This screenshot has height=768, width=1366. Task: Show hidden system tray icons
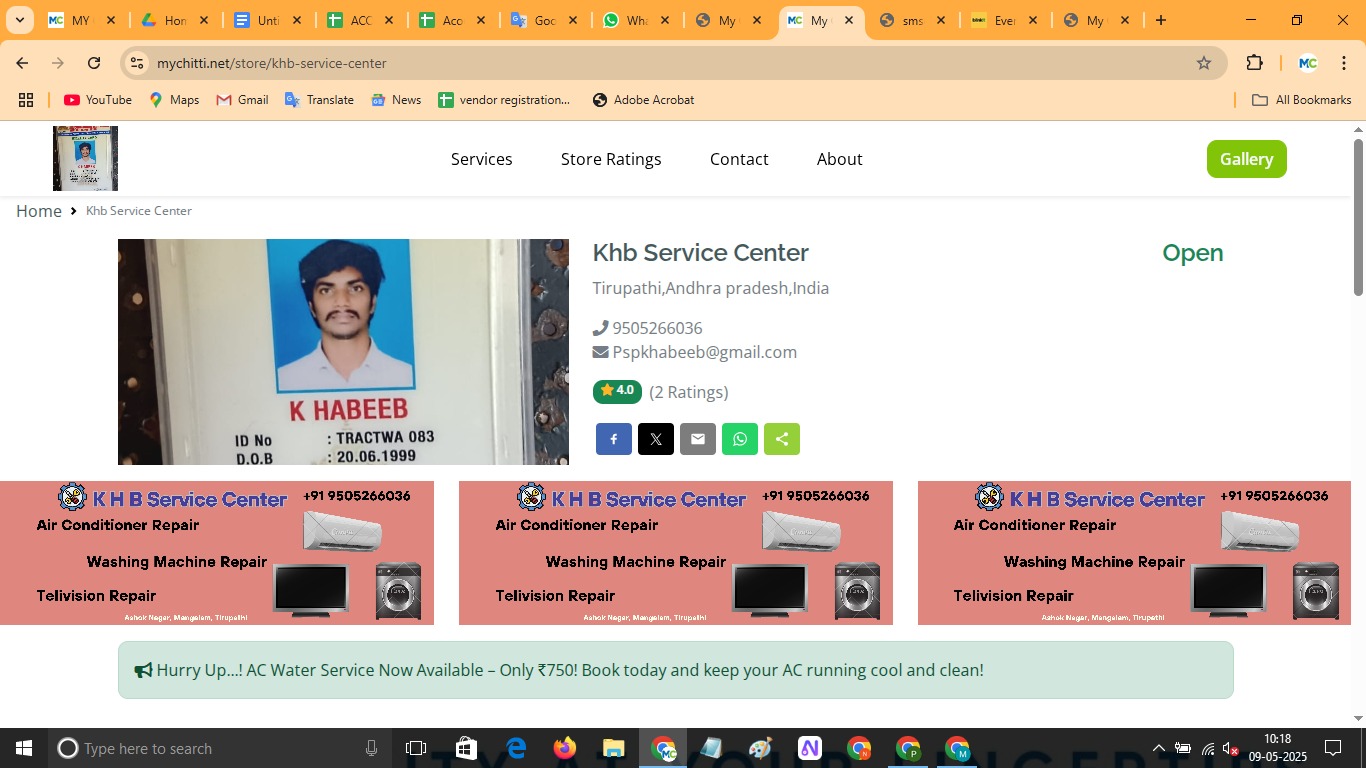tap(1158, 748)
